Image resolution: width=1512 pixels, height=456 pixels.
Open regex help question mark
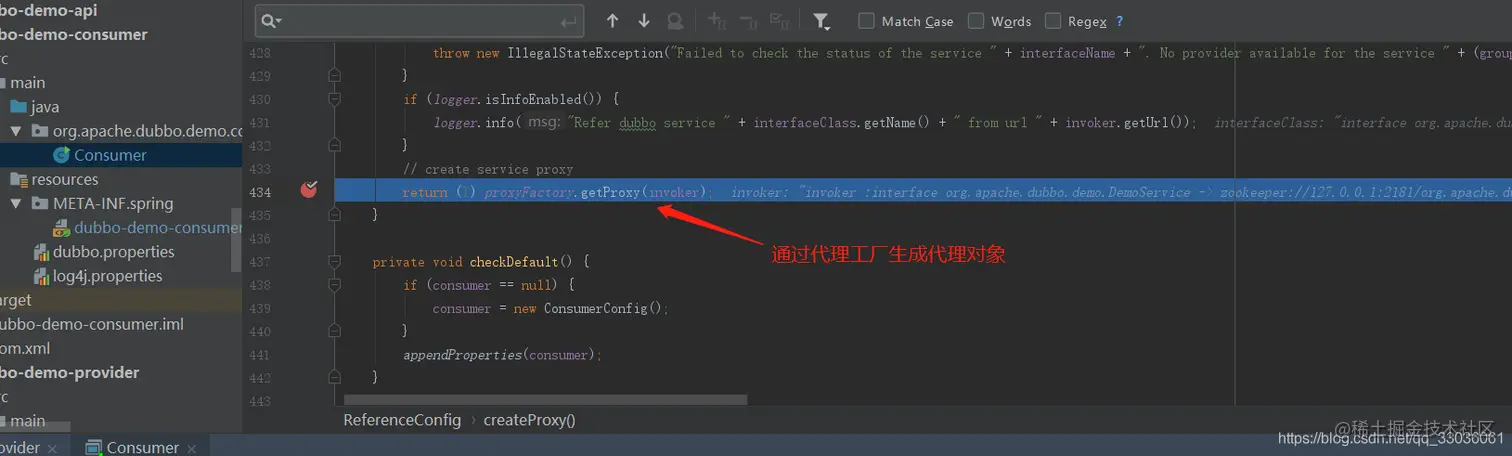(1119, 21)
